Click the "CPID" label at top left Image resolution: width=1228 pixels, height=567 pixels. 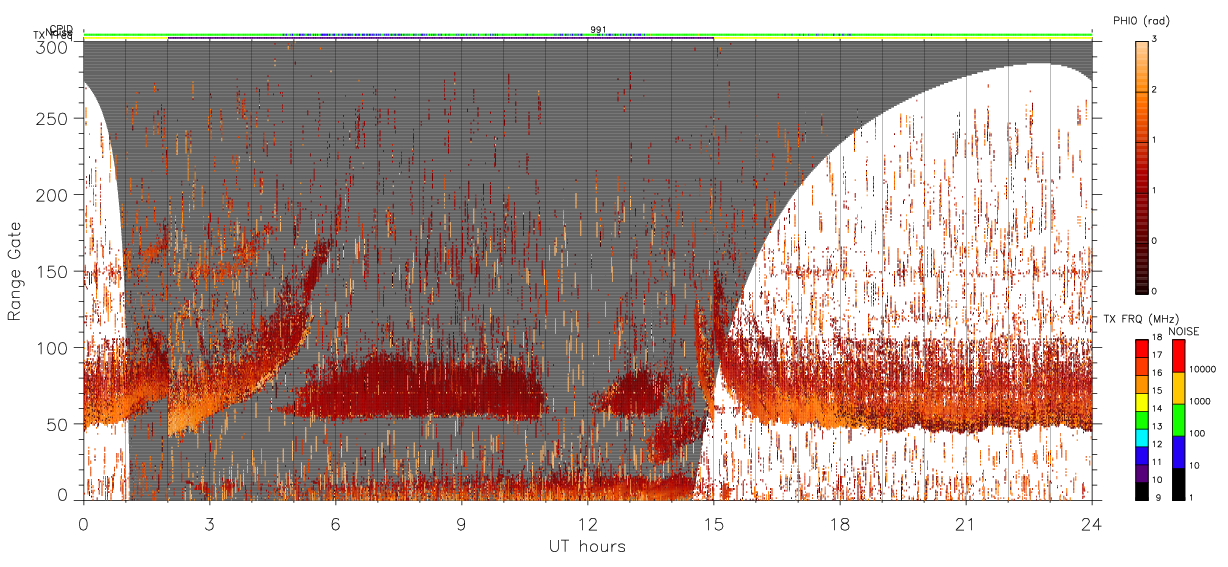[x=61, y=29]
